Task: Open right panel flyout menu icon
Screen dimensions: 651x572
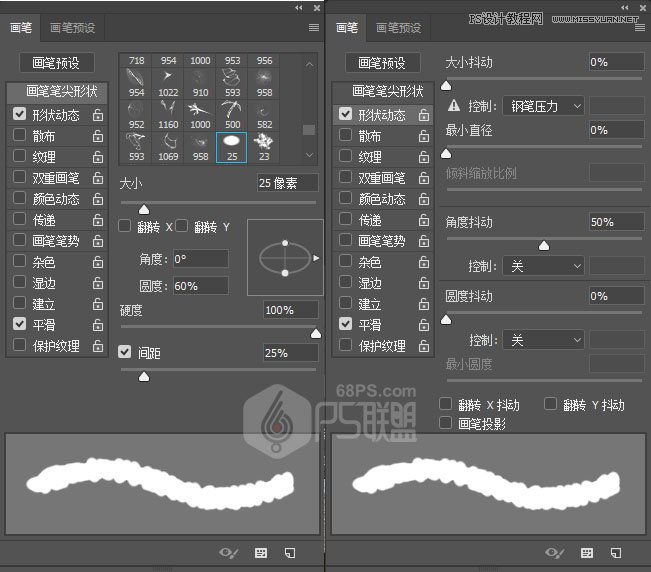Action: click(640, 27)
